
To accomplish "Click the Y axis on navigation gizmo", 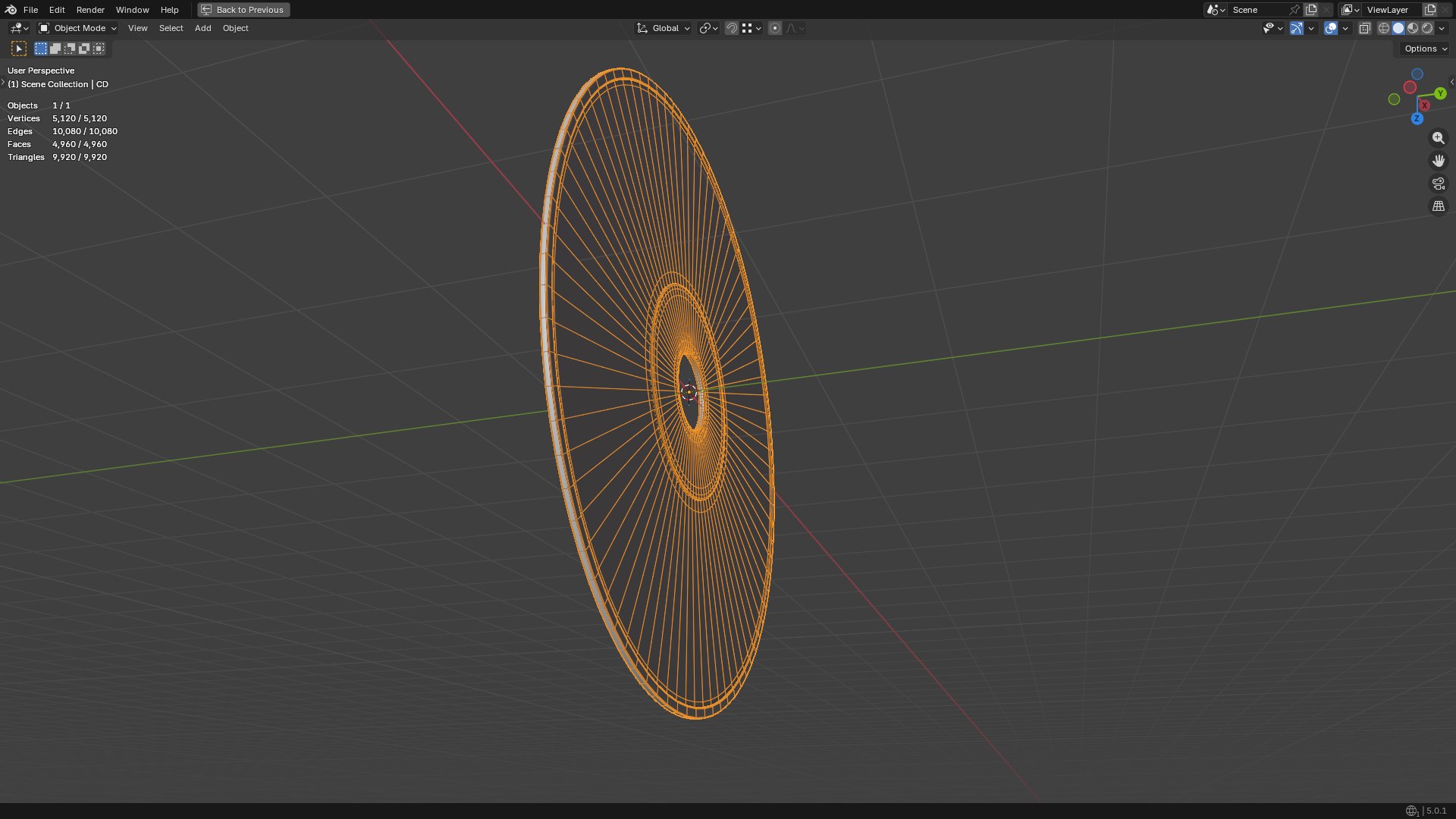I will [1440, 93].
